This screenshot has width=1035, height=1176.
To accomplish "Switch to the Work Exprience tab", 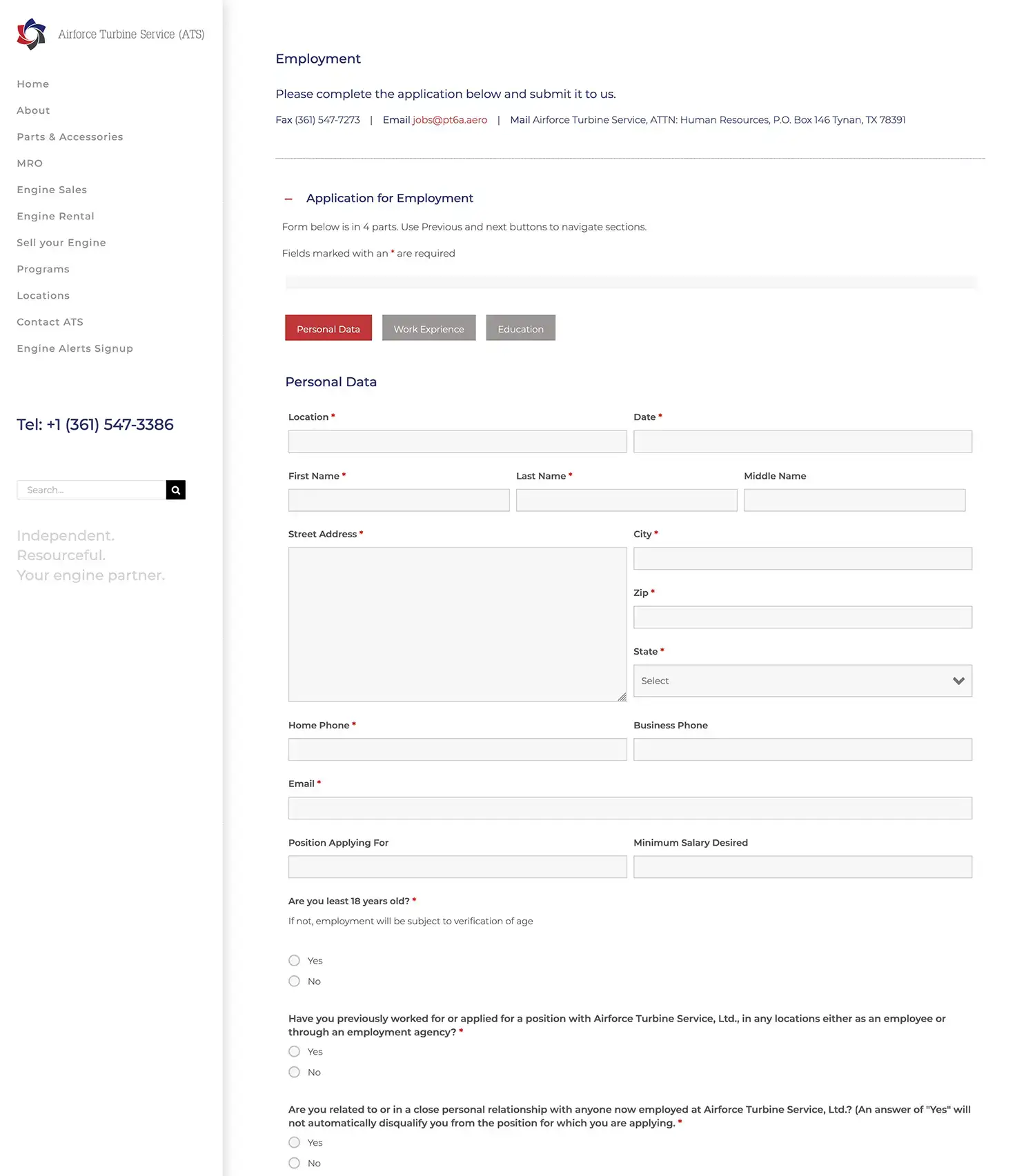I will click(428, 328).
